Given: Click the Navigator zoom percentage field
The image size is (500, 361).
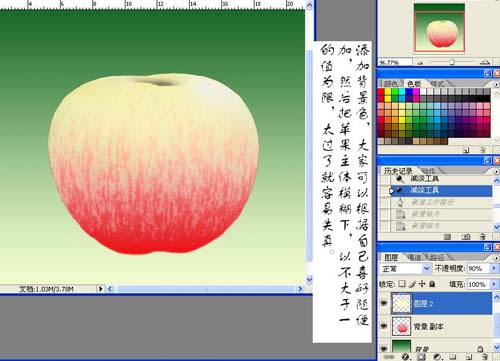Looking at the screenshot, I should [x=395, y=62].
